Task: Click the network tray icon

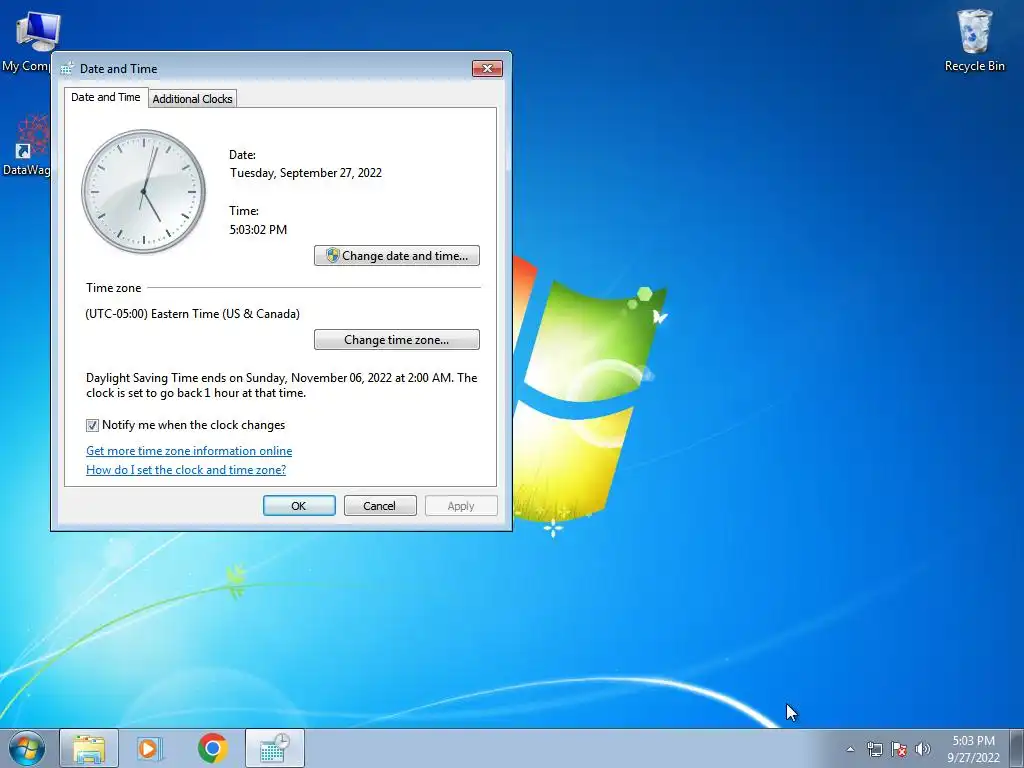Action: point(874,749)
